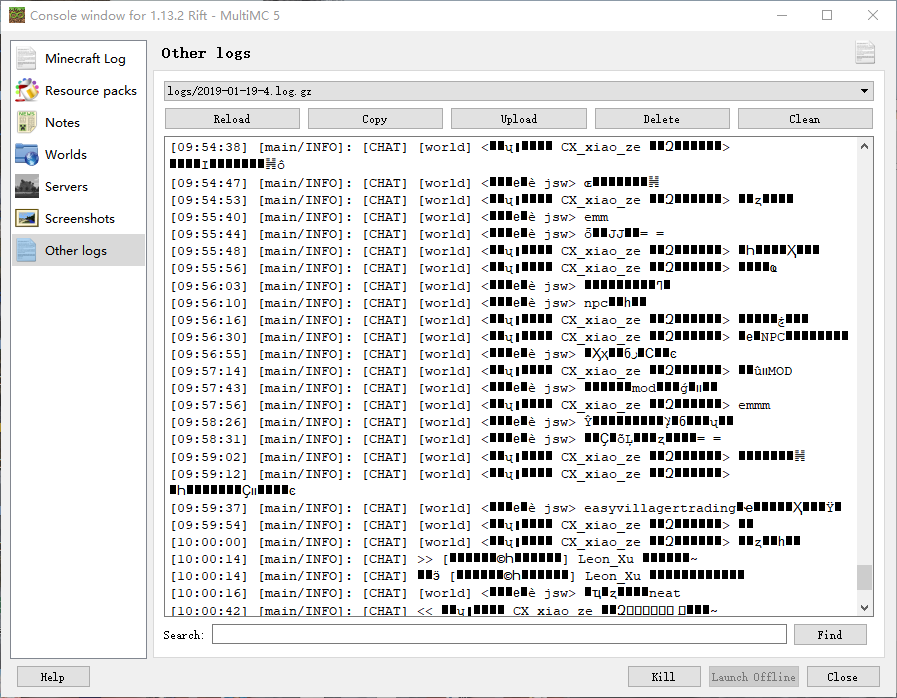Viewport: 897px width, 698px height.
Task: Show the Screenshots page
Action: click(x=78, y=219)
